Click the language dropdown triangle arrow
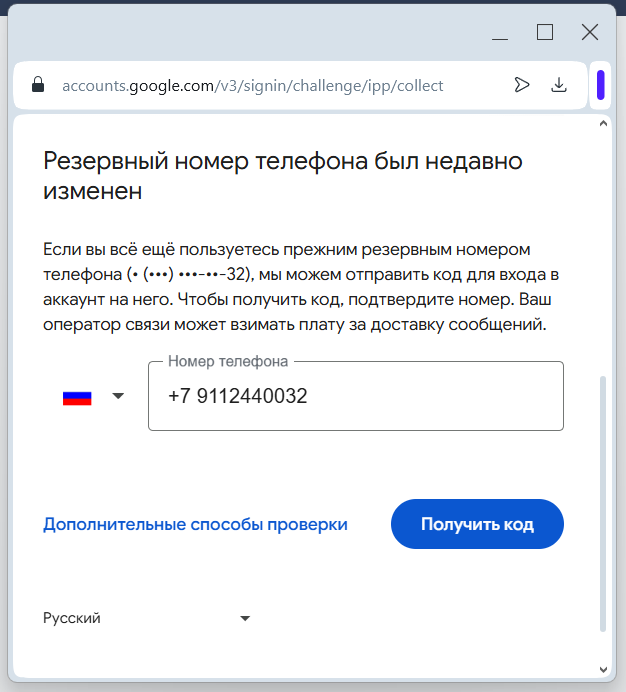Screen dimensions: 626x692 point(245,619)
